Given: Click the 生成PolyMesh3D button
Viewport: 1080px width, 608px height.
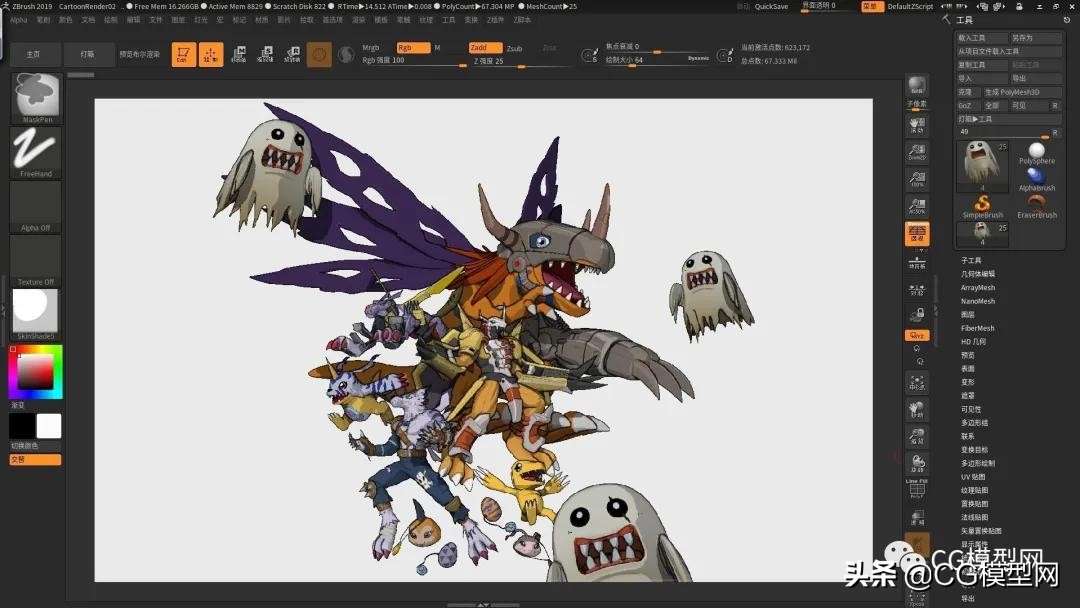Looking at the screenshot, I should [1014, 91].
